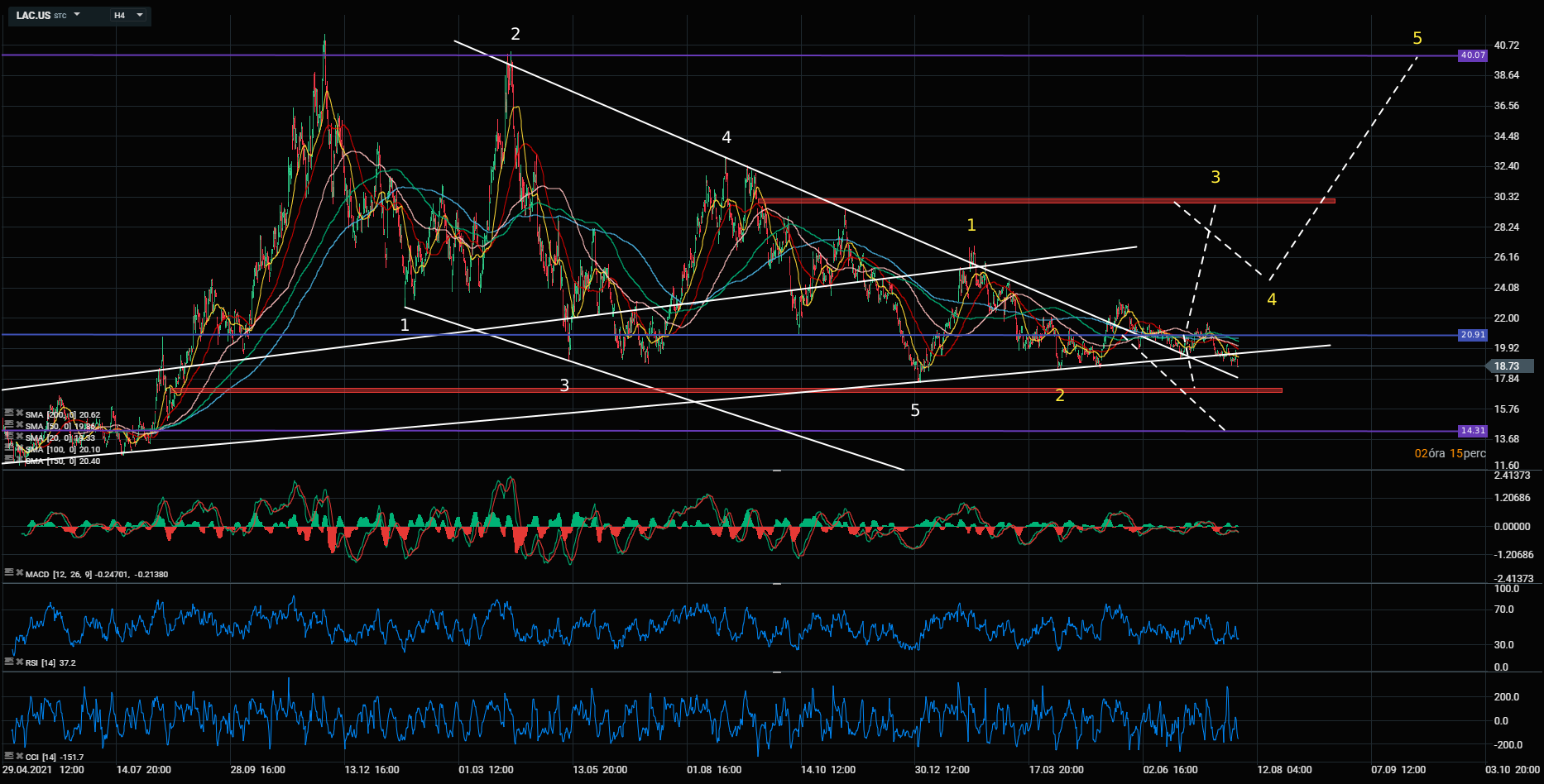Open CCI indicator settings icon
This screenshot has width=1544, height=784.
9,756
